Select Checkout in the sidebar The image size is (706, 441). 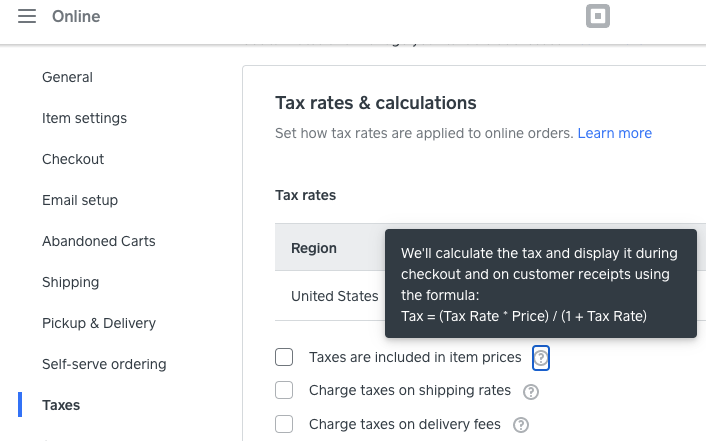(x=73, y=159)
